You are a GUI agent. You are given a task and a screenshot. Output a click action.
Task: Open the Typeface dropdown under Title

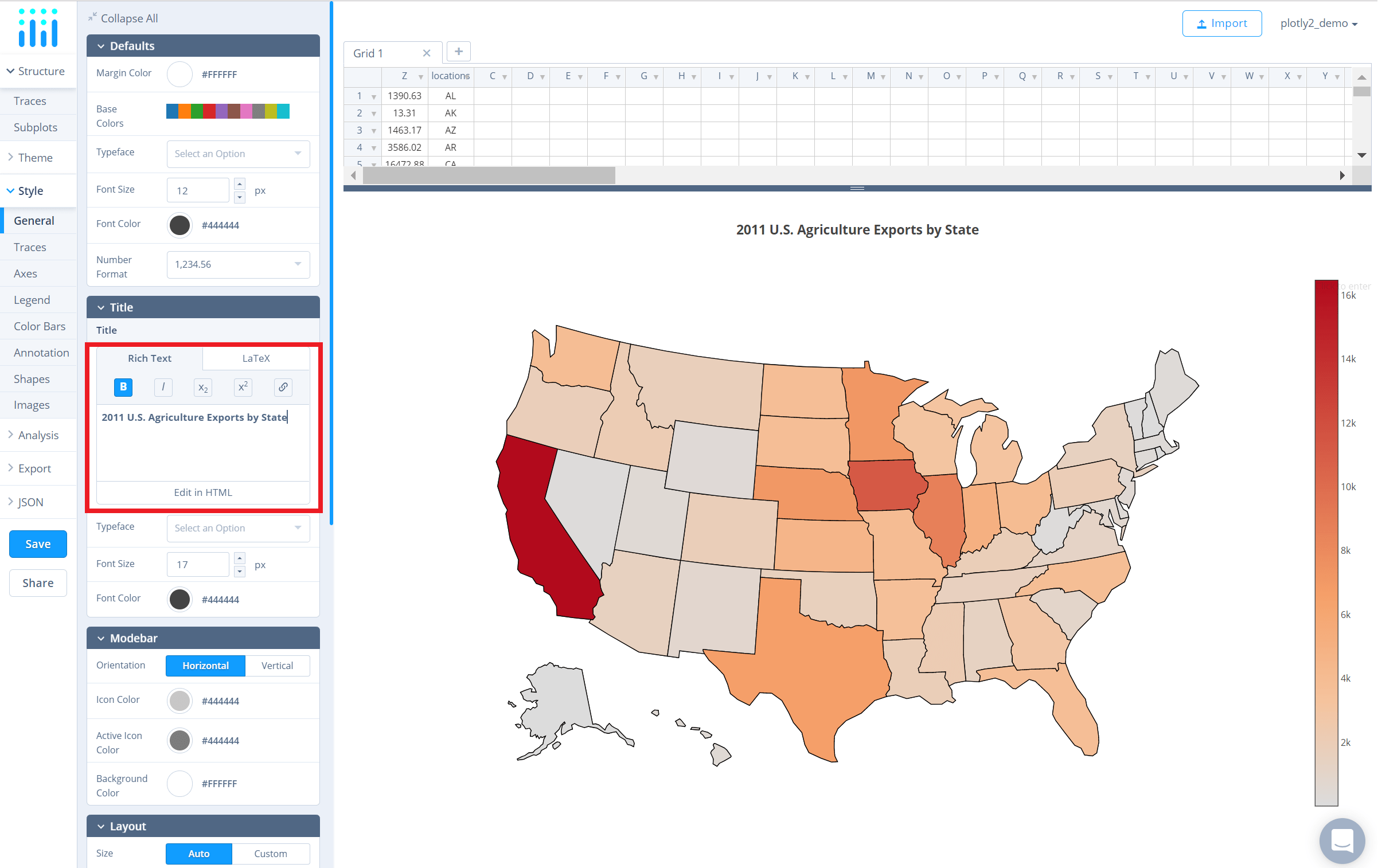coord(237,527)
